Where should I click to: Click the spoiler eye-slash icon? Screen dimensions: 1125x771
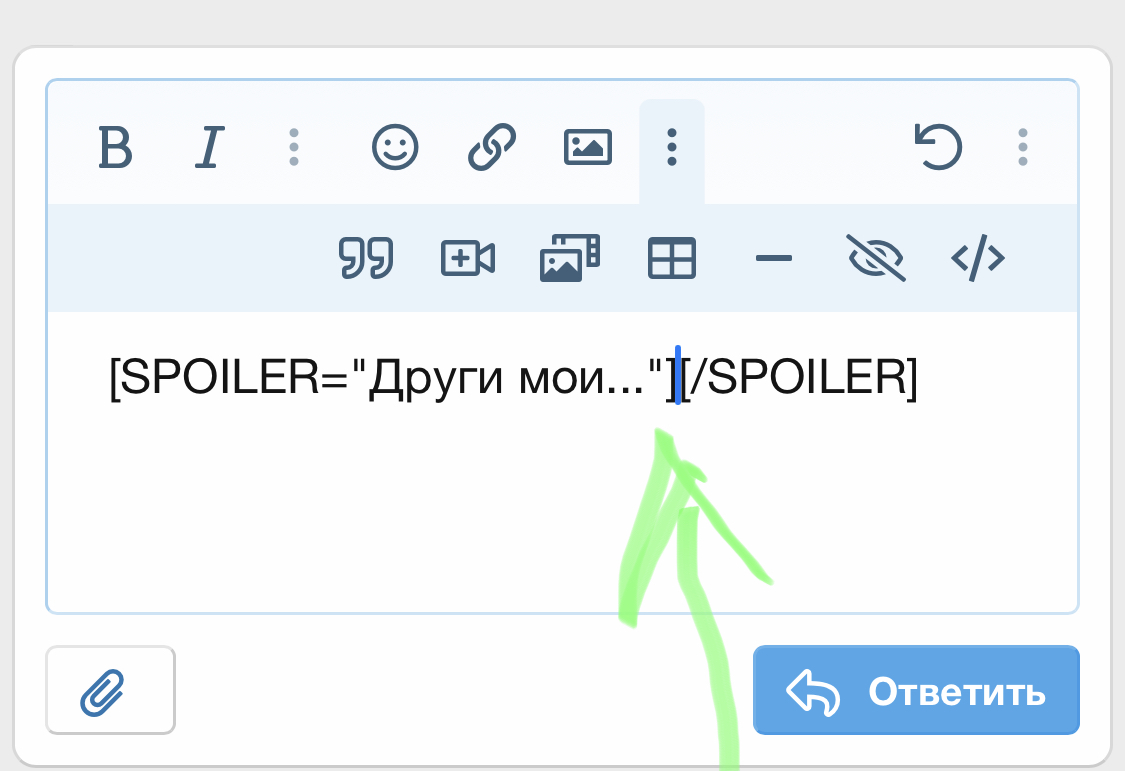click(876, 259)
